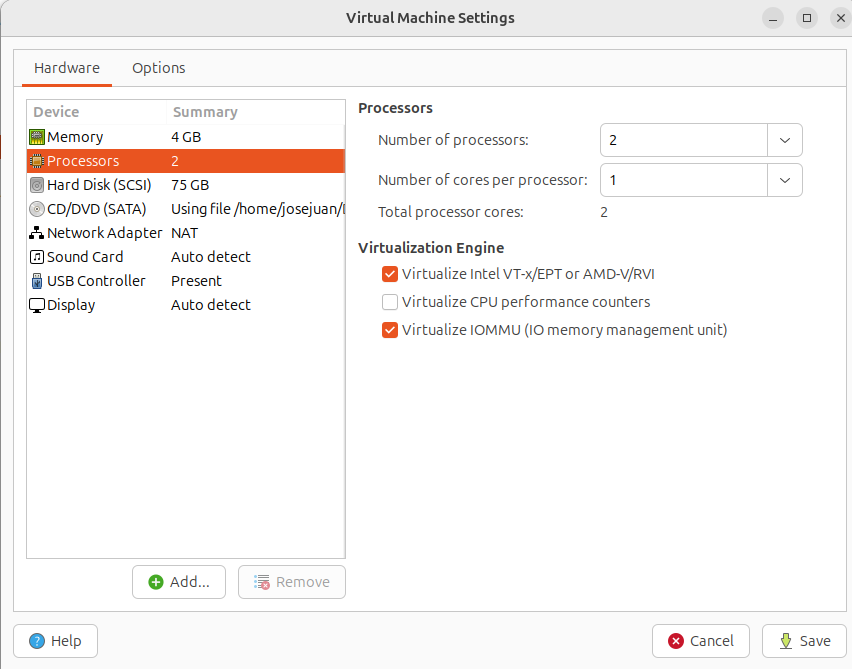
Task: Click the Memory device icon
Action: (x=35, y=136)
